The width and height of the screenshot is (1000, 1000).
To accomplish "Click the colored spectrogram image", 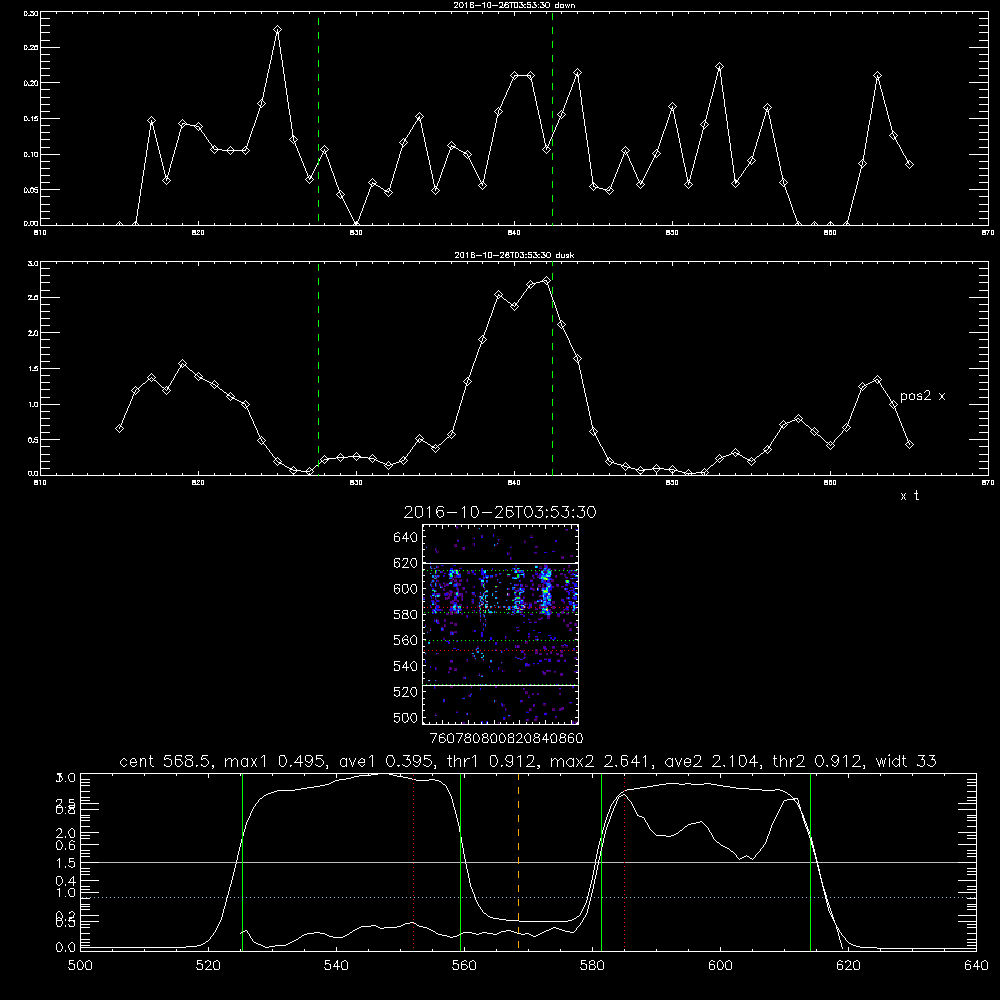I will [x=501, y=624].
